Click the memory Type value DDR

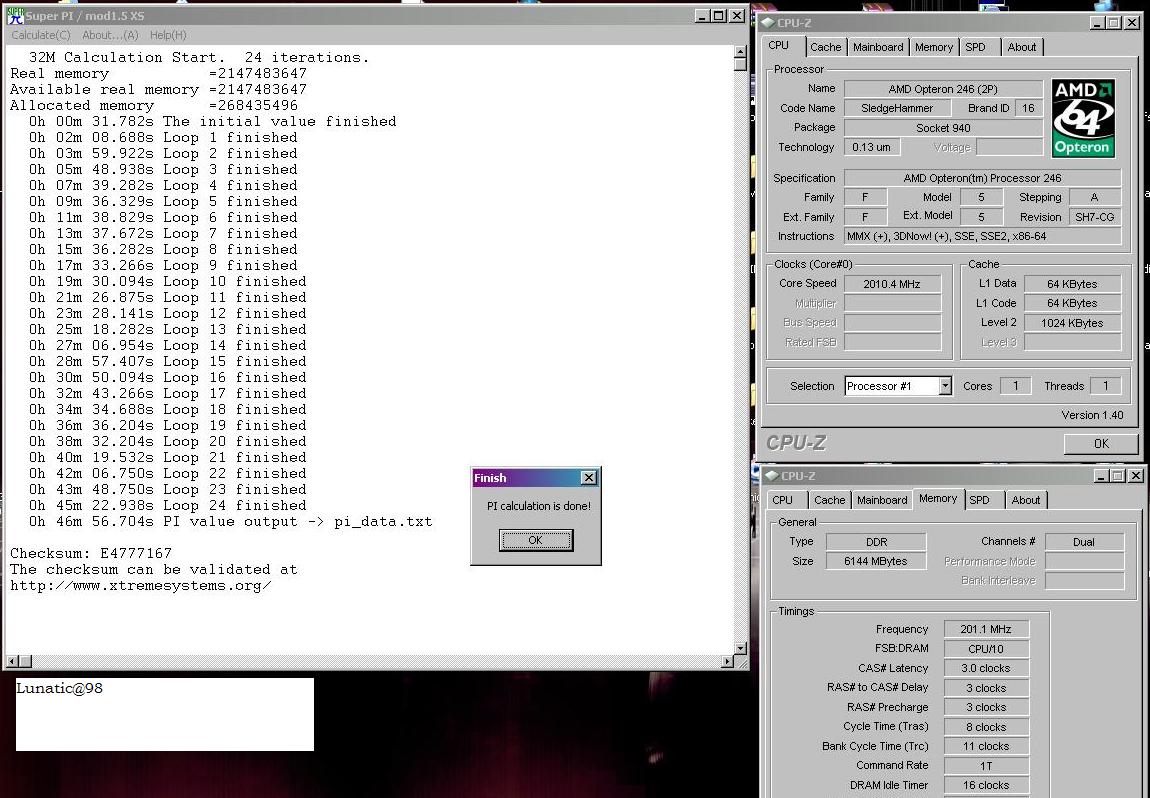[876, 542]
